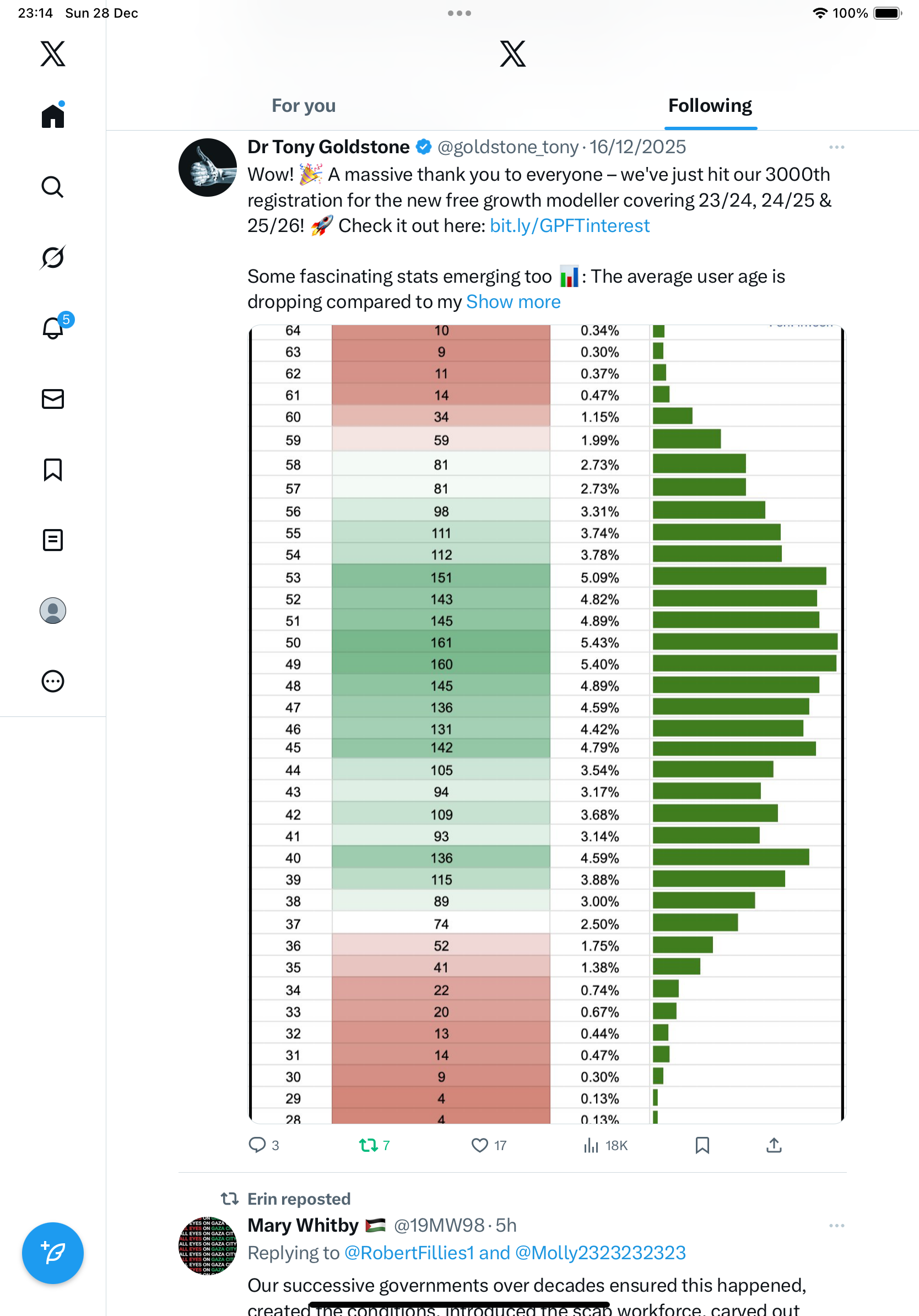Open Lists icon in sidebar
919x1316 pixels.
(x=53, y=540)
